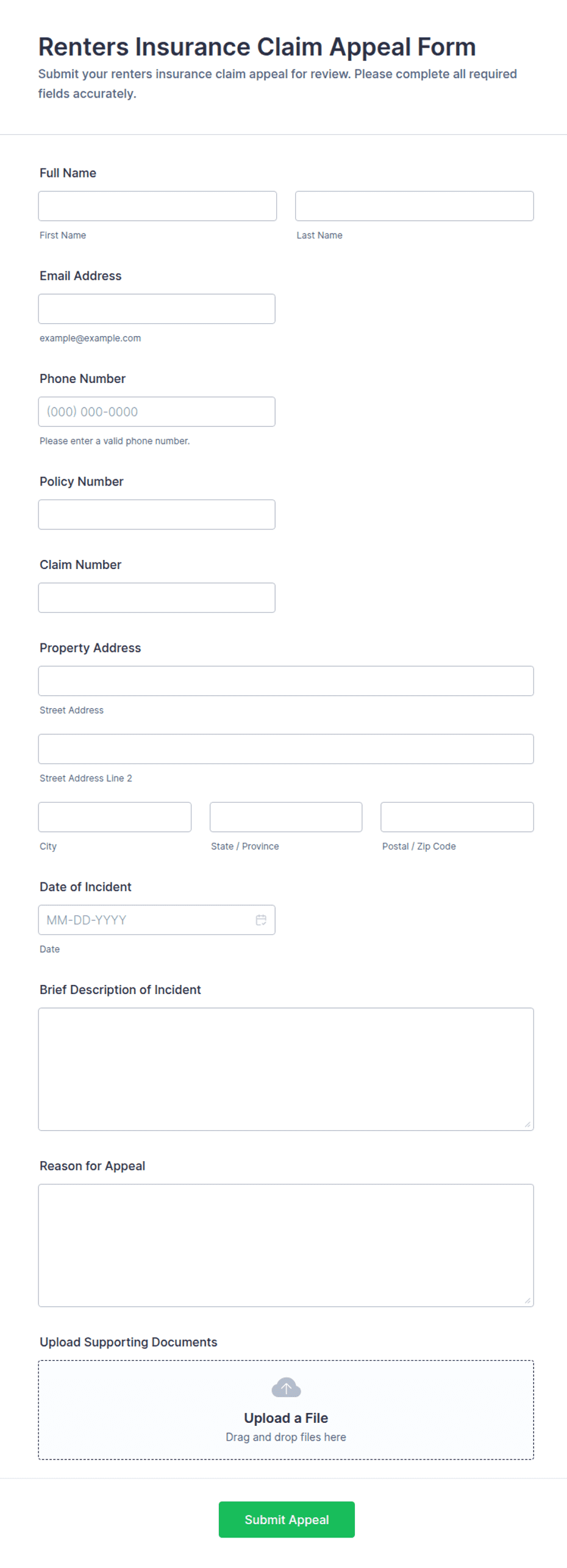Focus the Postal / Zip Code field
Viewport: 567px width, 1568px height.
(x=457, y=817)
